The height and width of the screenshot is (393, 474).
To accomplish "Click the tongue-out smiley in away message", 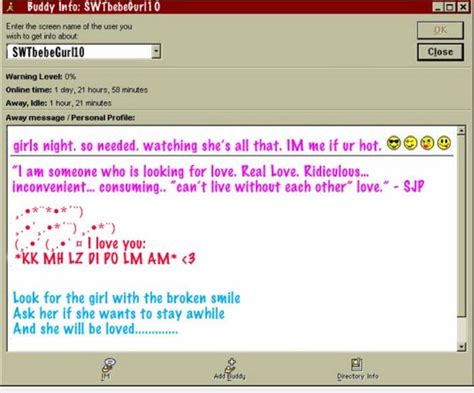I will (x=427, y=144).
